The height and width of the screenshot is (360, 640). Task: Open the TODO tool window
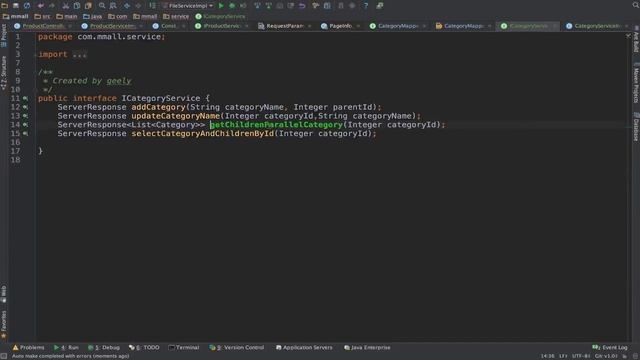pyautogui.click(x=144, y=347)
